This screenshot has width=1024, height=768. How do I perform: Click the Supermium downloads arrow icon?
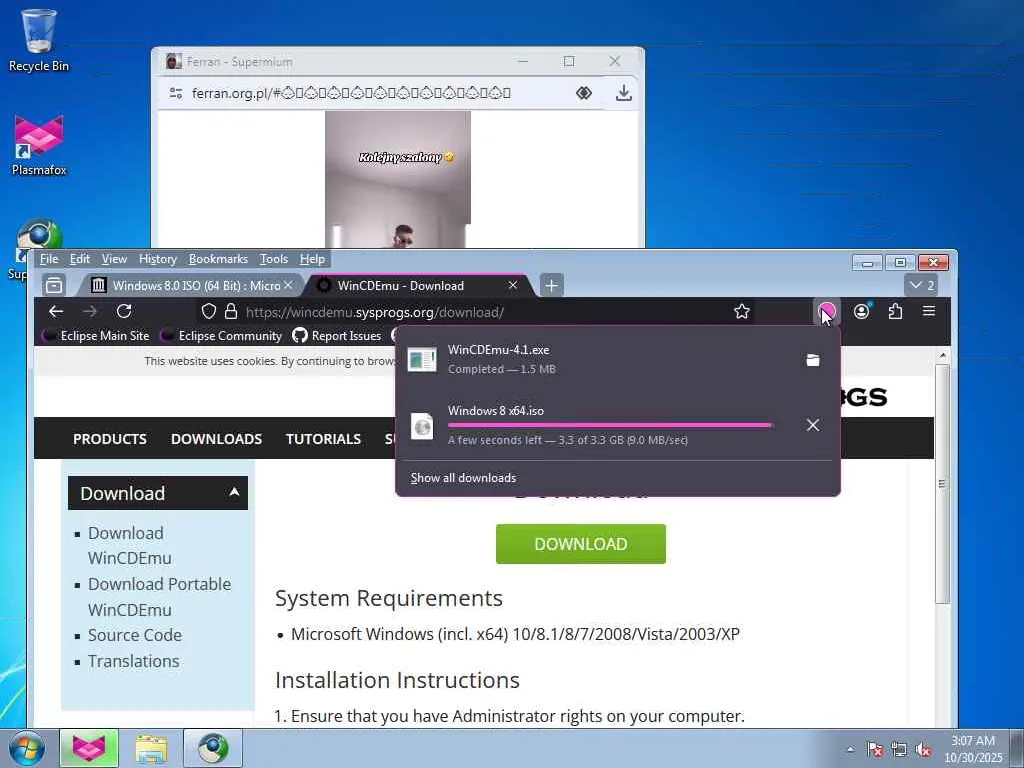(x=624, y=93)
